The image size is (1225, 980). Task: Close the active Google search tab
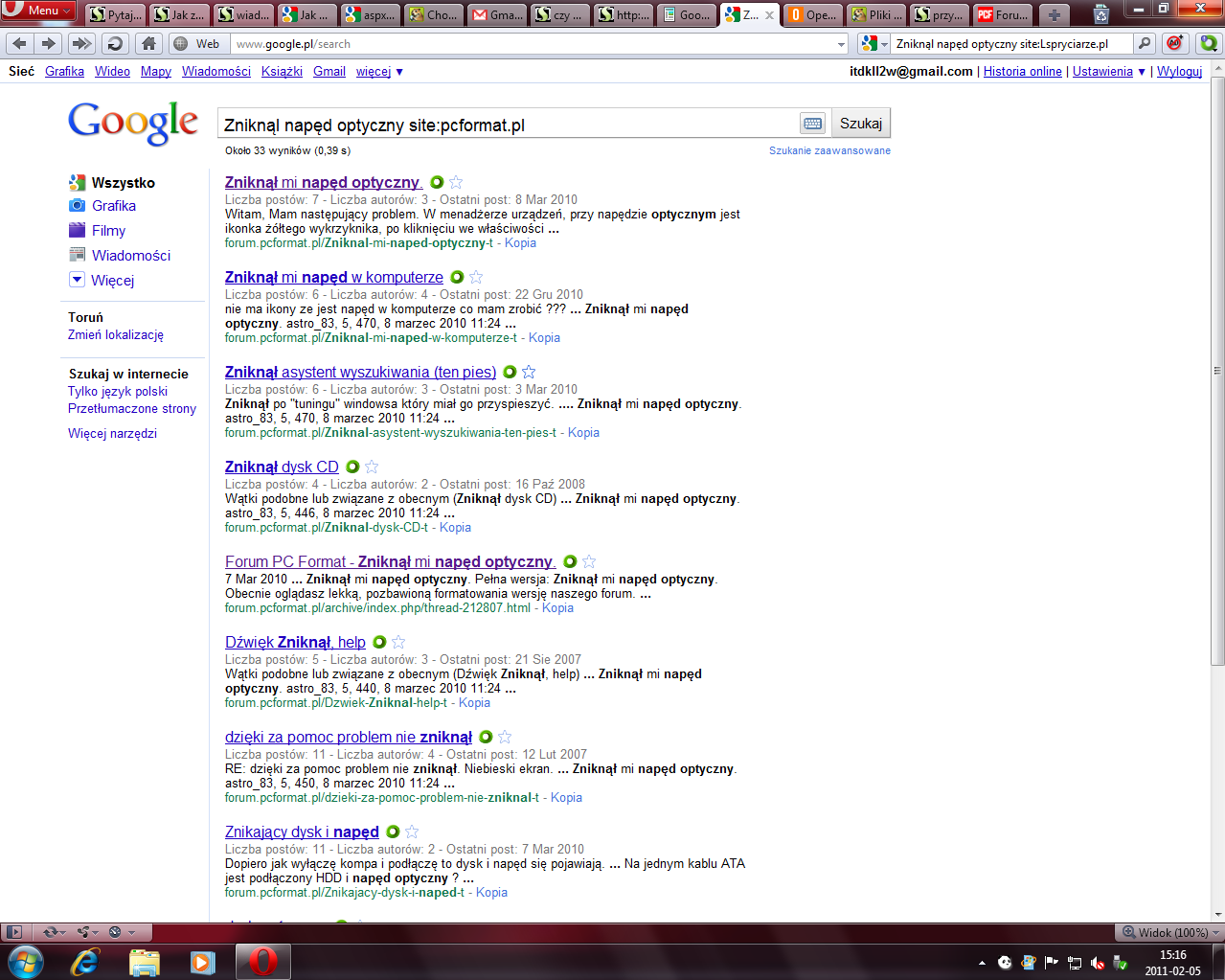769,14
